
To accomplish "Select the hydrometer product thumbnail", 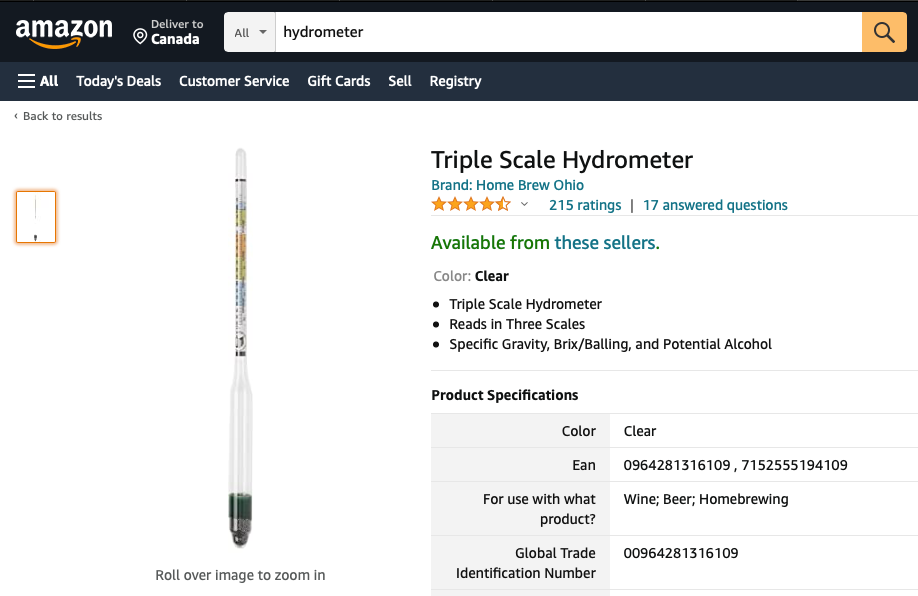I will 36,217.
